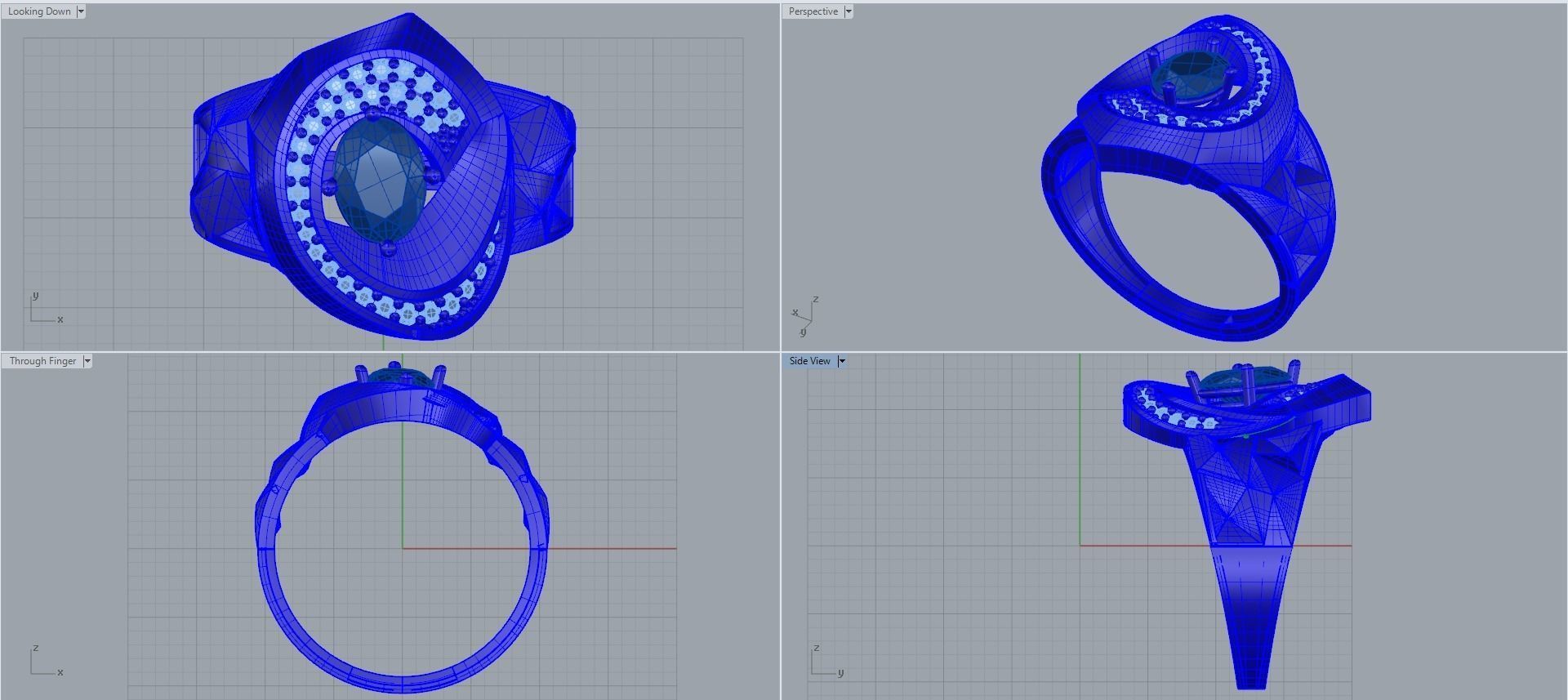Open the Looking Down viewport dropdown arrow

click(x=81, y=11)
